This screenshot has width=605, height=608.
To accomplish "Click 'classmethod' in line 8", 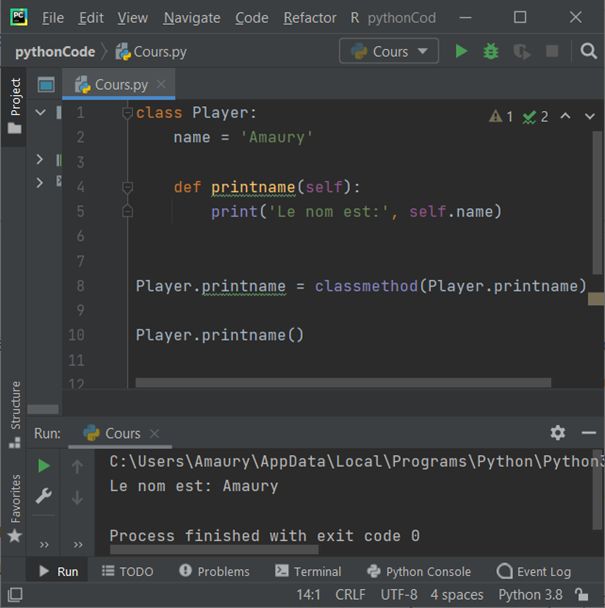I will point(366,286).
